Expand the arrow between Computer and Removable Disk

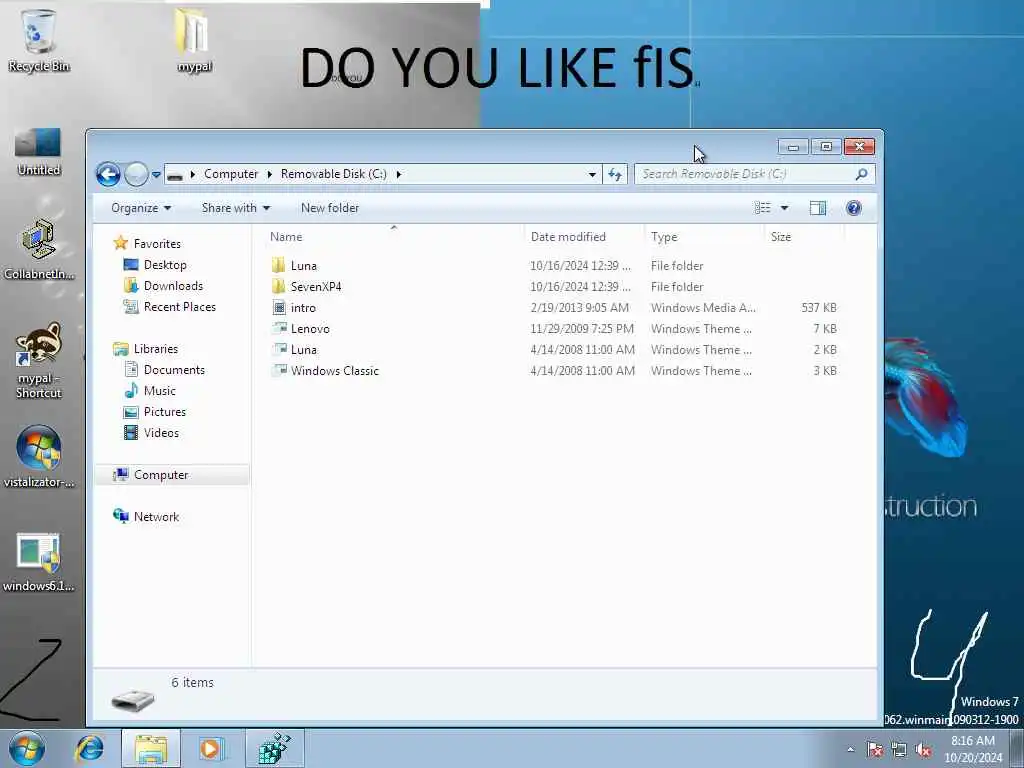(x=269, y=174)
